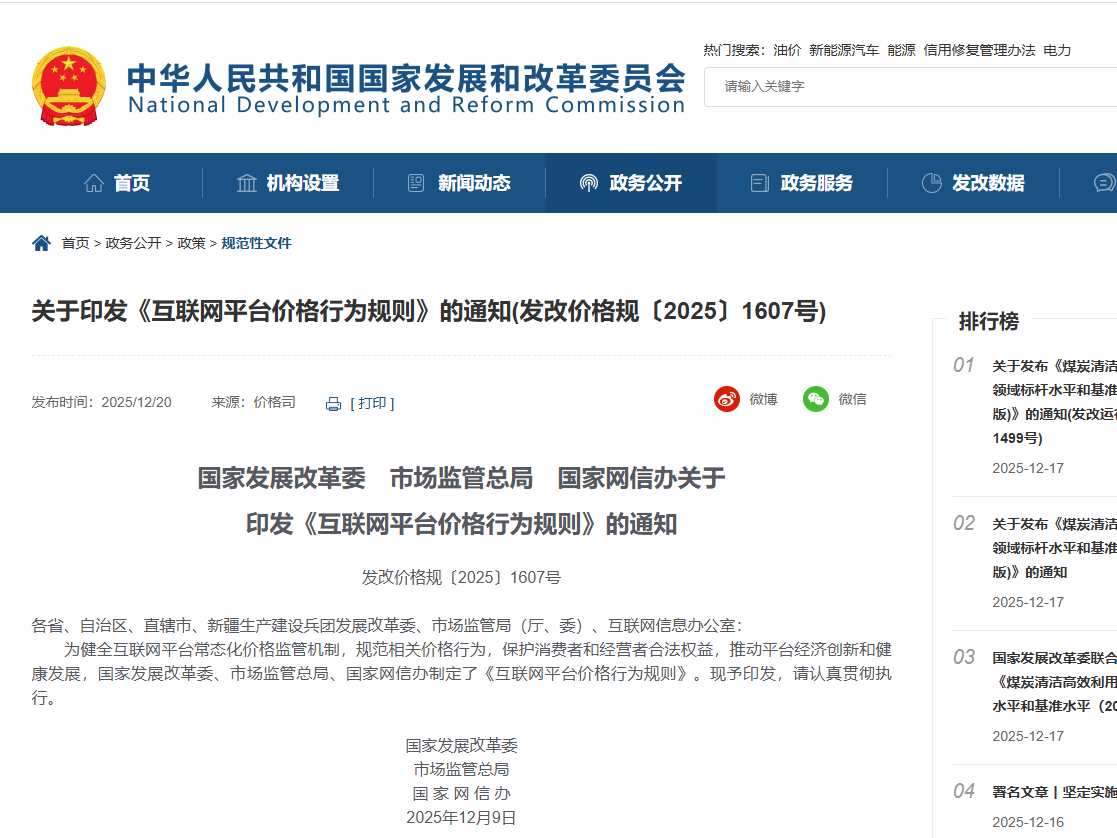Click the building icon beside 机构设置

click(x=246, y=183)
